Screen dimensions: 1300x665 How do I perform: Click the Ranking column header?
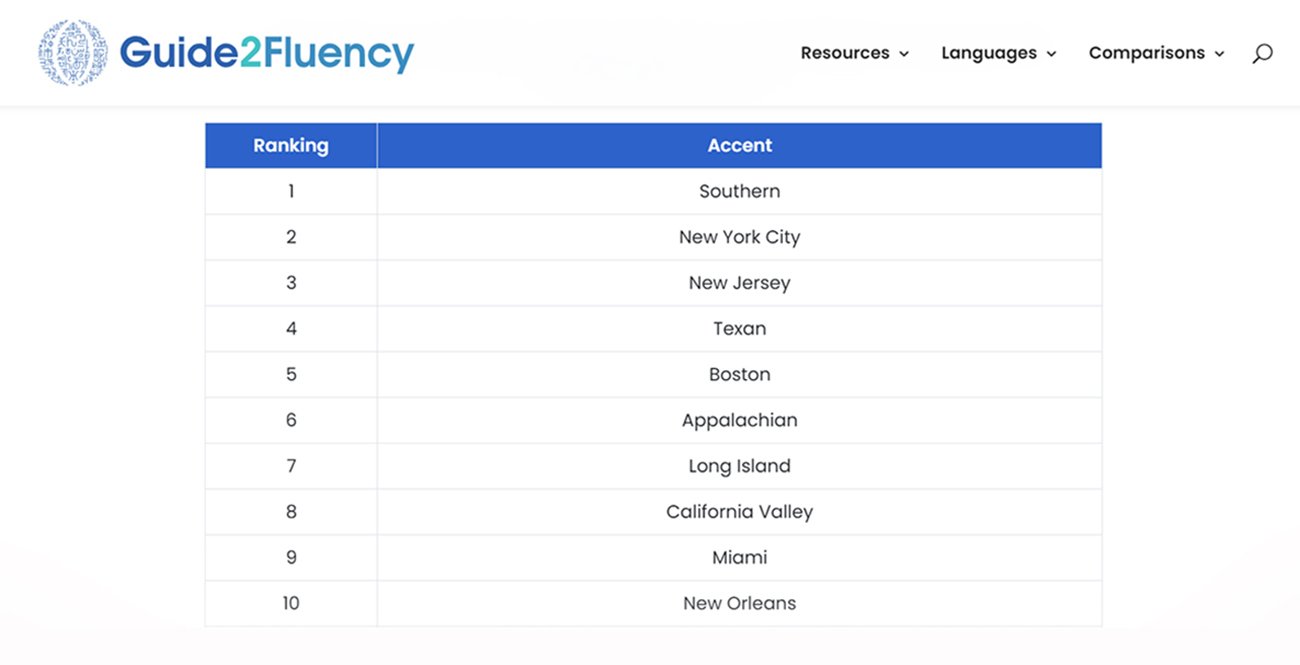click(x=291, y=145)
